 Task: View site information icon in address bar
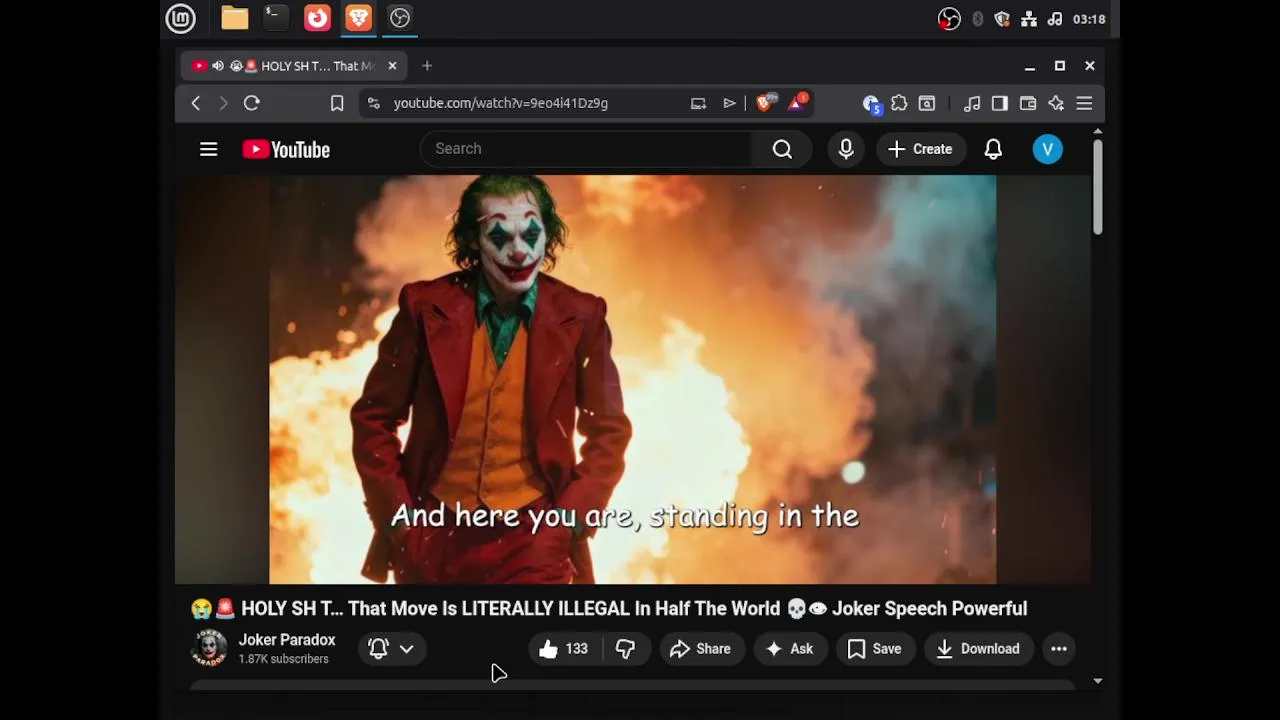[373, 103]
